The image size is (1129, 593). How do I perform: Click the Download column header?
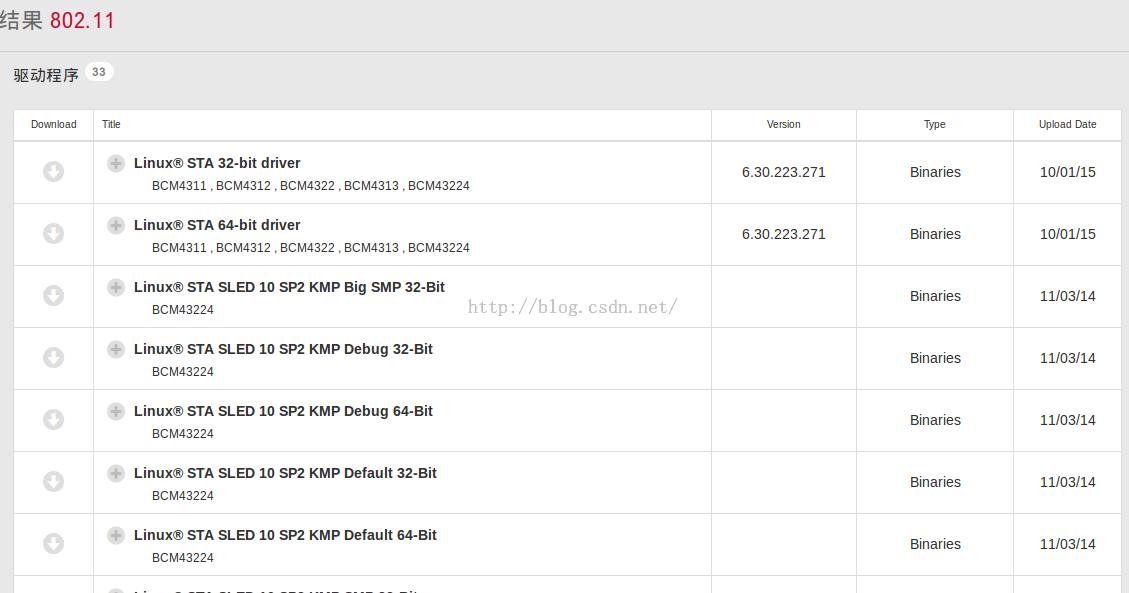[x=53, y=125]
